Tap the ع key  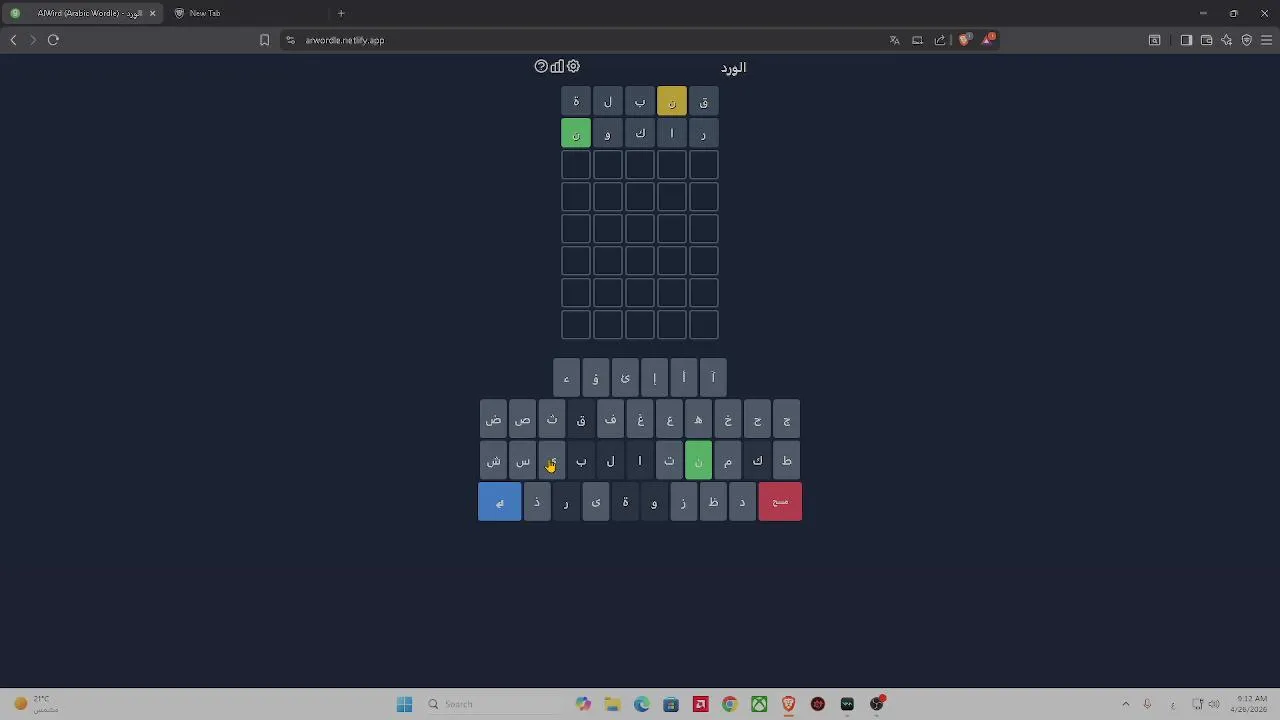pos(669,420)
